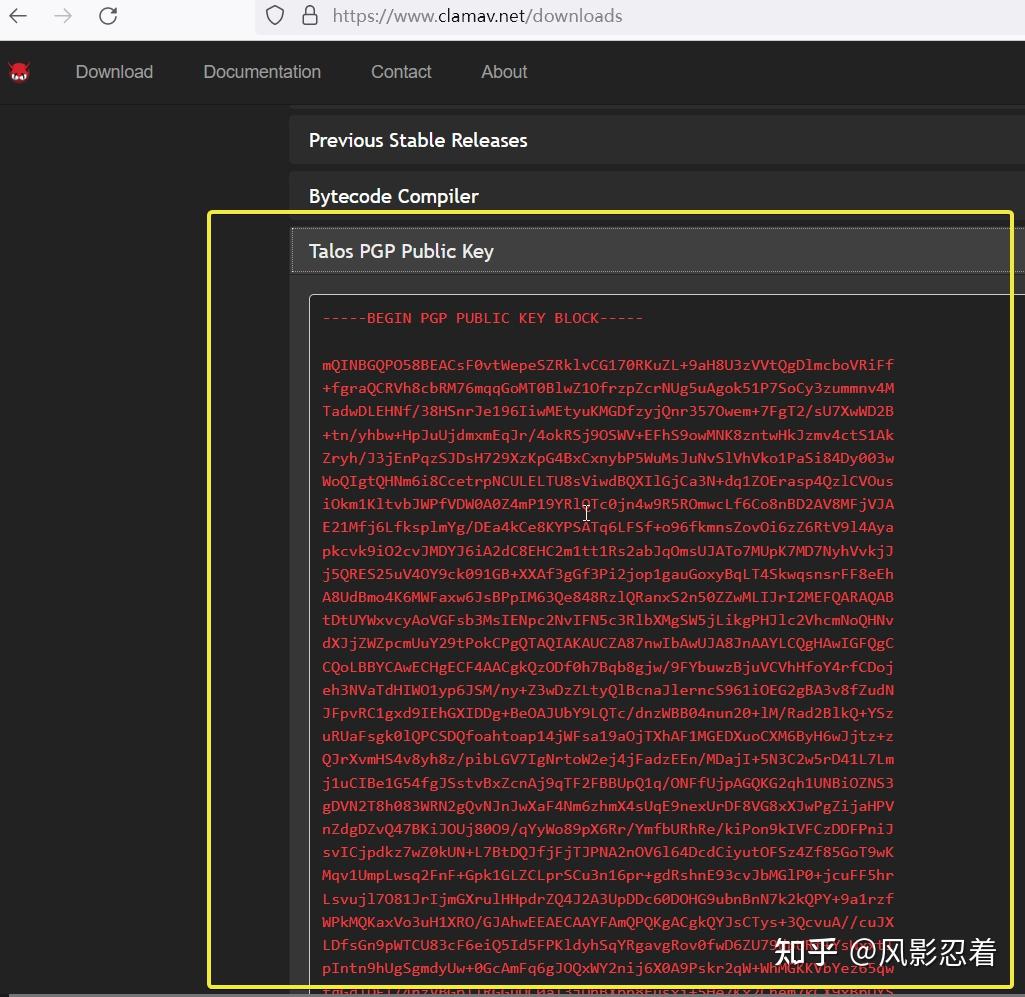Image resolution: width=1025 pixels, height=997 pixels.
Task: Click the key line starting svICjpdkz7wZ0kUN
Action: [x=608, y=853]
